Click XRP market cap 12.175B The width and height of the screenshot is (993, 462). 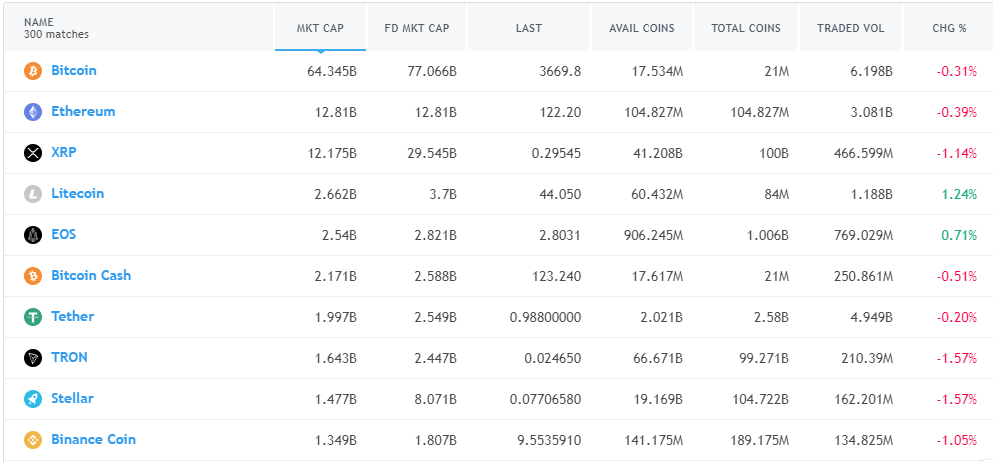coord(332,154)
